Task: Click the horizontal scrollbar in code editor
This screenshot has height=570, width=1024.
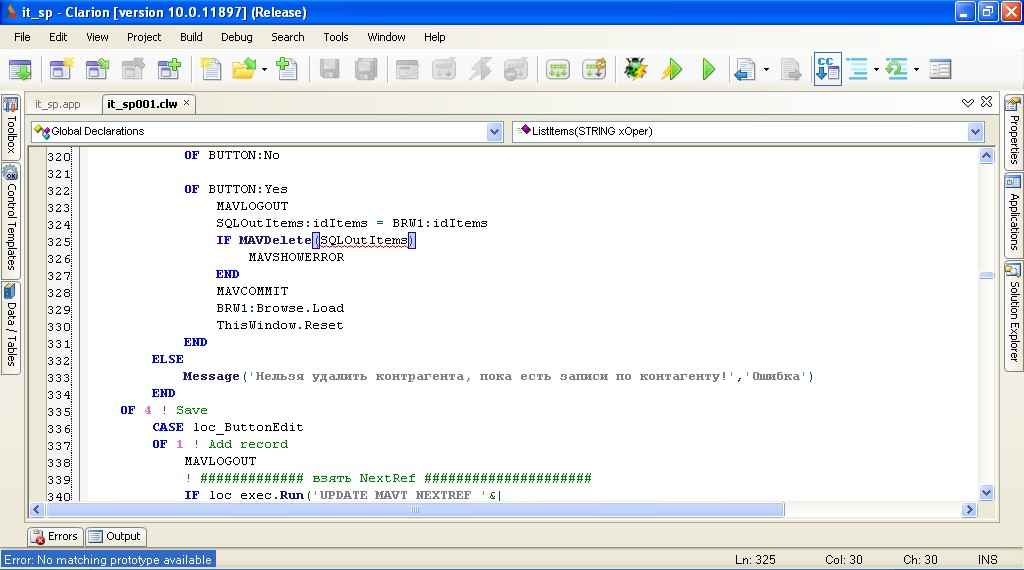Action: (415, 510)
